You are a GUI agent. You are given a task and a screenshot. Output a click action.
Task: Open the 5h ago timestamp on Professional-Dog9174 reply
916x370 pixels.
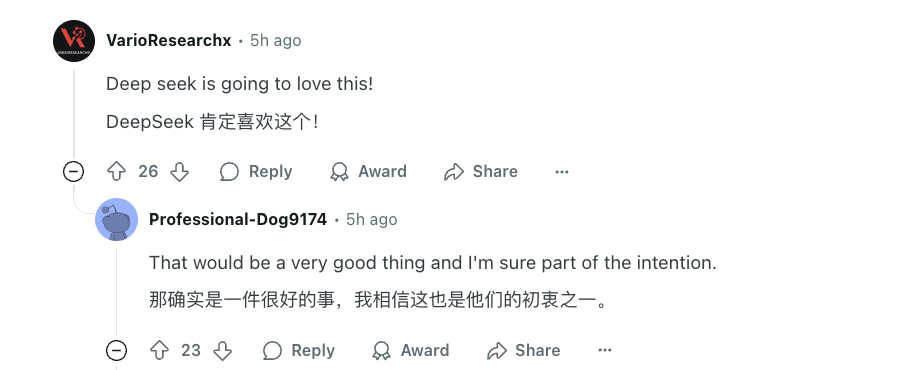(x=372, y=219)
